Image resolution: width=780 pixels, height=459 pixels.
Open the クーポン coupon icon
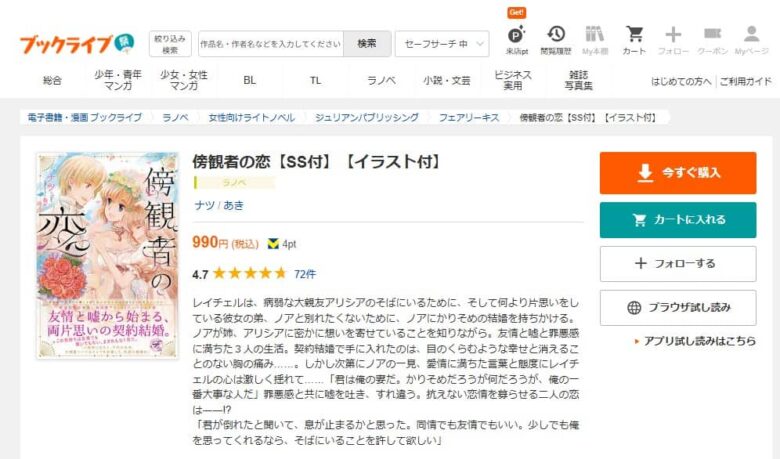(x=712, y=40)
